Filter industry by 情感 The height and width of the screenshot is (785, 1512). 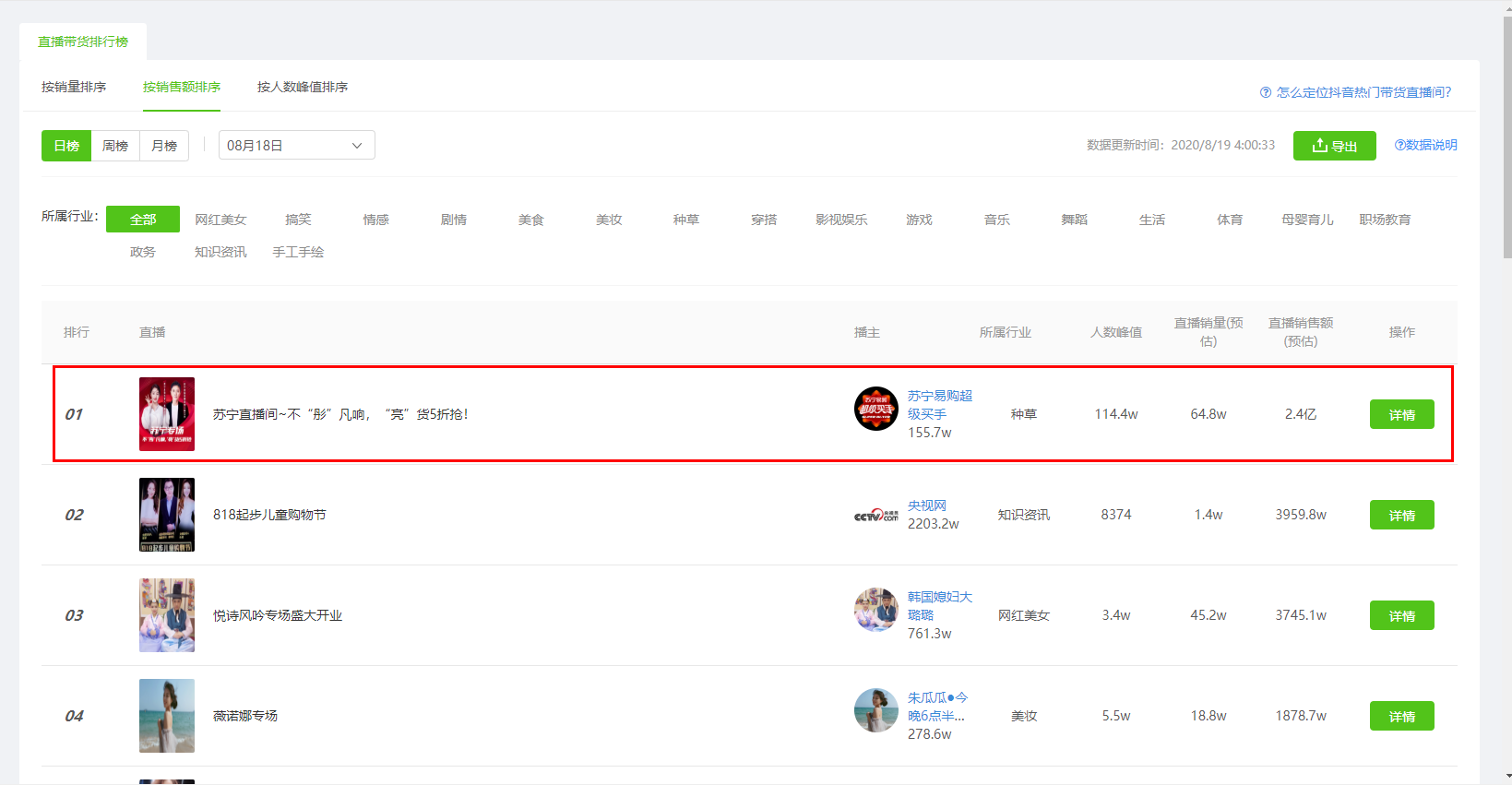click(x=375, y=220)
